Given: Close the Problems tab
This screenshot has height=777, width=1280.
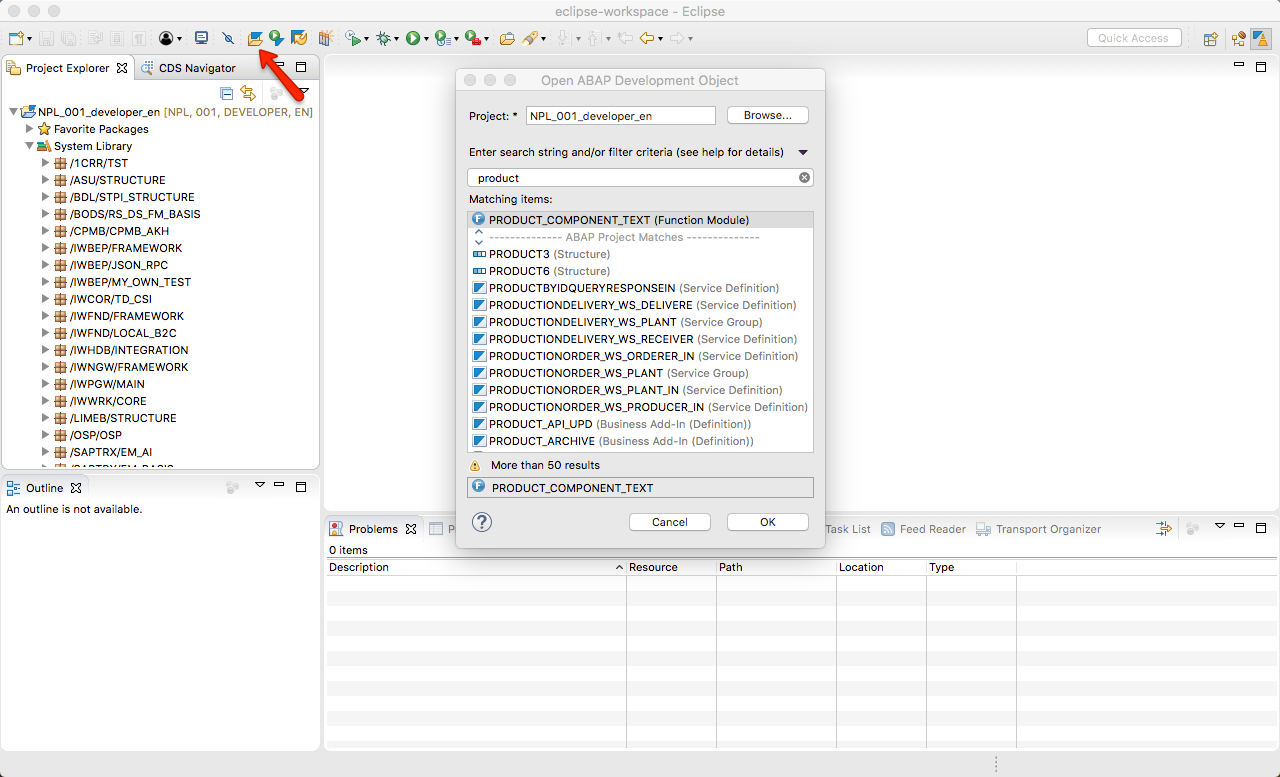Looking at the screenshot, I should (410, 529).
